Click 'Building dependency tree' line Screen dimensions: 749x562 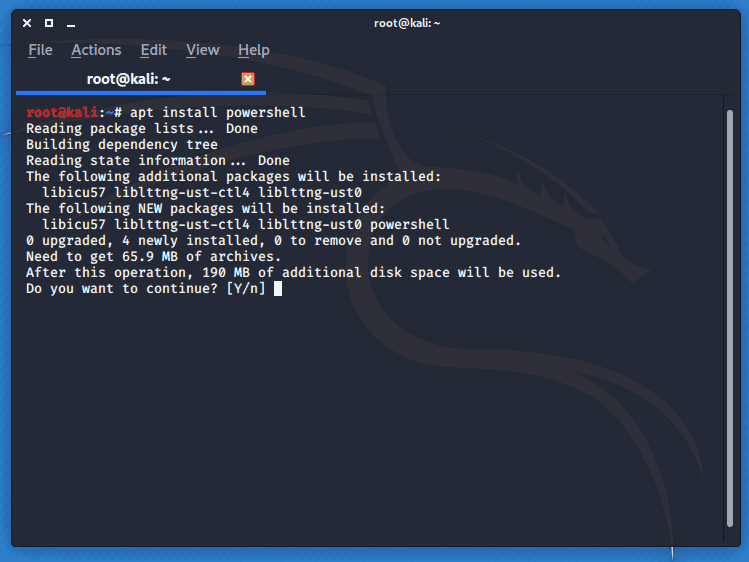122,145
